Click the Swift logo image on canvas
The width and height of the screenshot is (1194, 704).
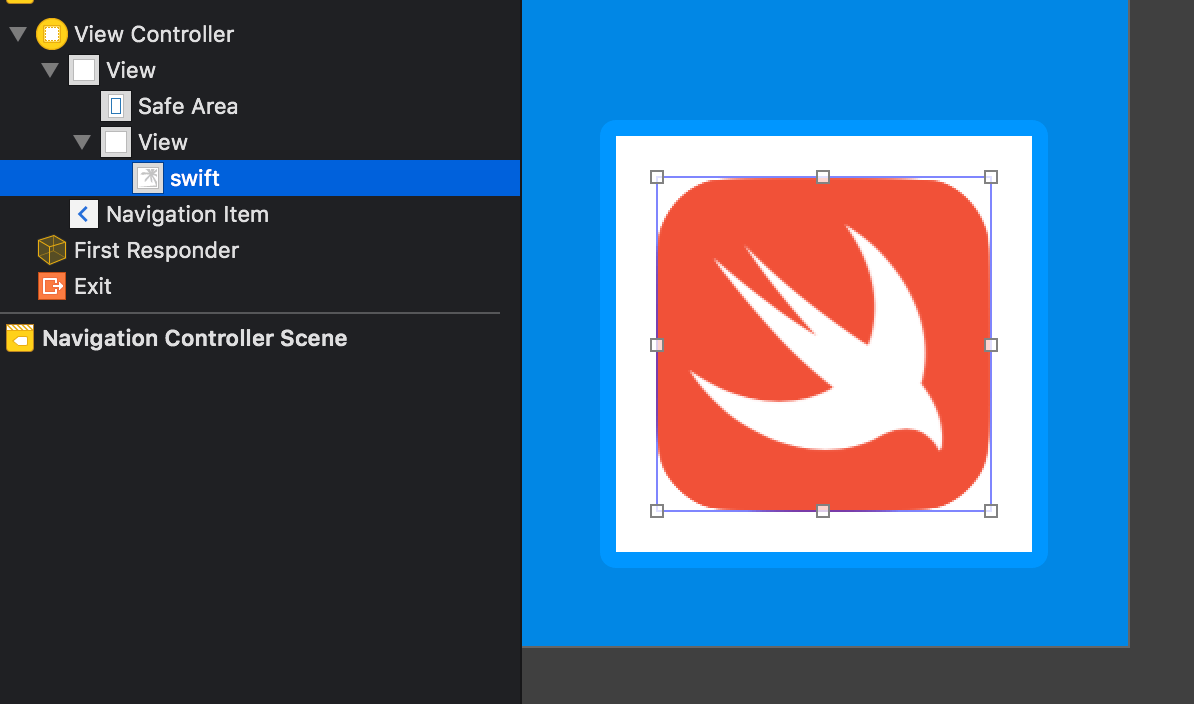[x=824, y=344]
